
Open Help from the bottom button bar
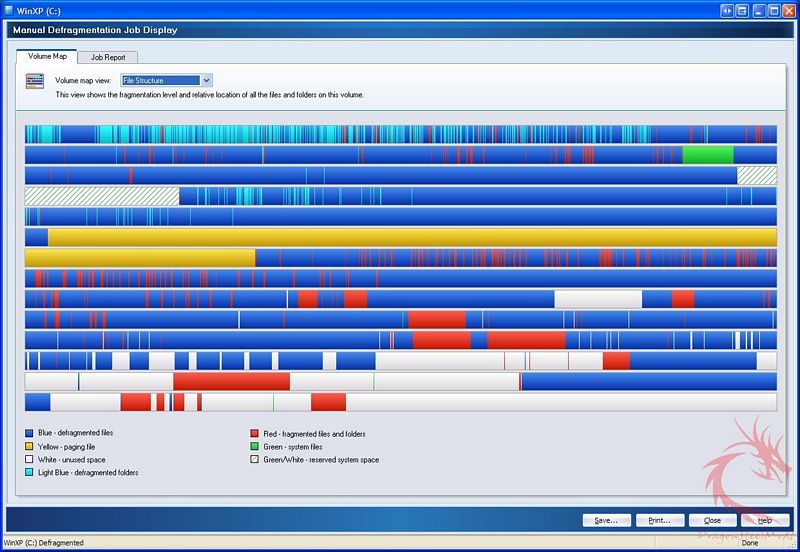(x=764, y=520)
